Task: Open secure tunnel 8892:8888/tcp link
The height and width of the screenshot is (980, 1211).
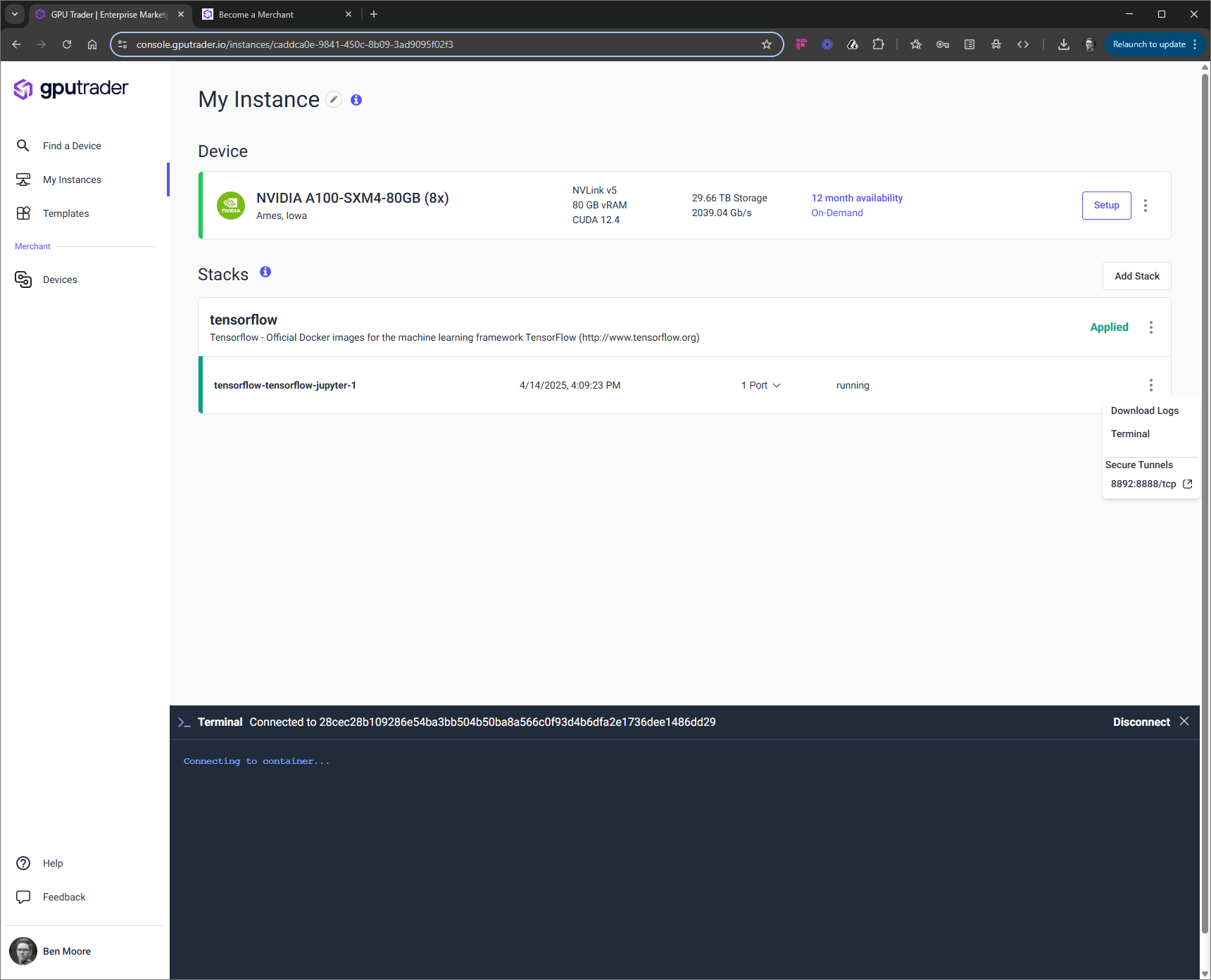Action: [x=1151, y=484]
